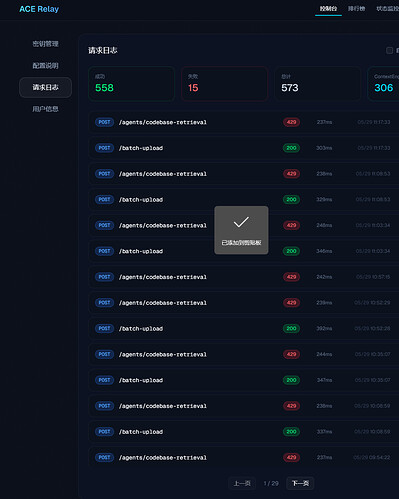Image resolution: width=399 pixels, height=499 pixels.
Task: Click the 329ms value
Action: click(324, 200)
